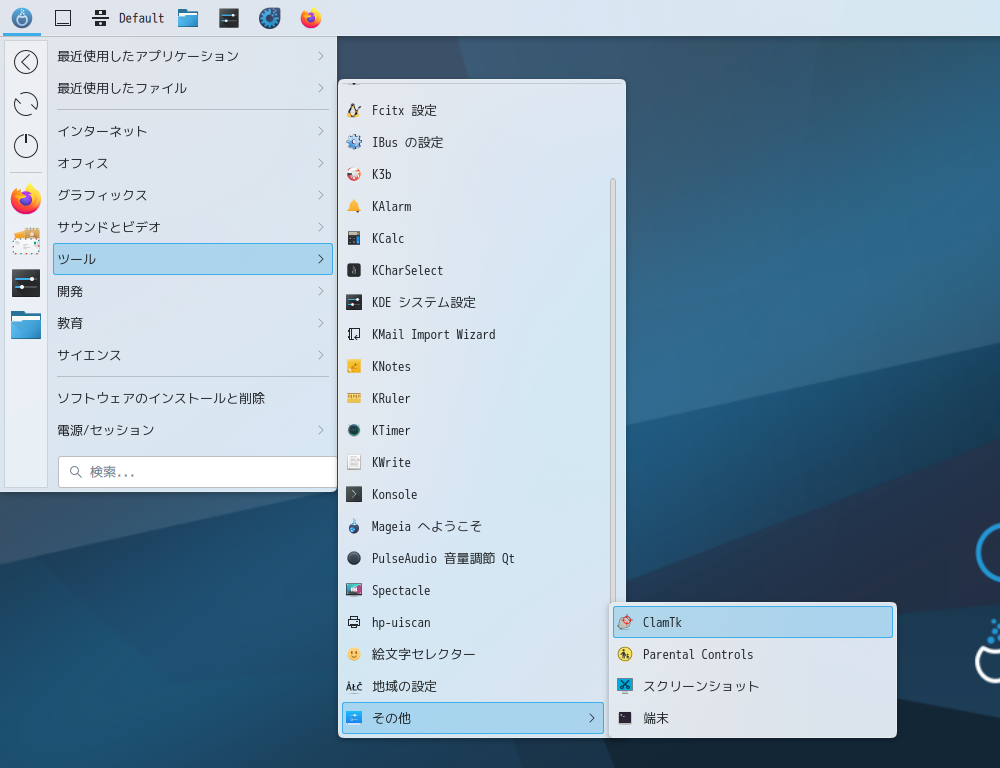Screen dimensions: 1000x768
Task: Expand 最近使用したファイル submenu
Action: coord(193,88)
